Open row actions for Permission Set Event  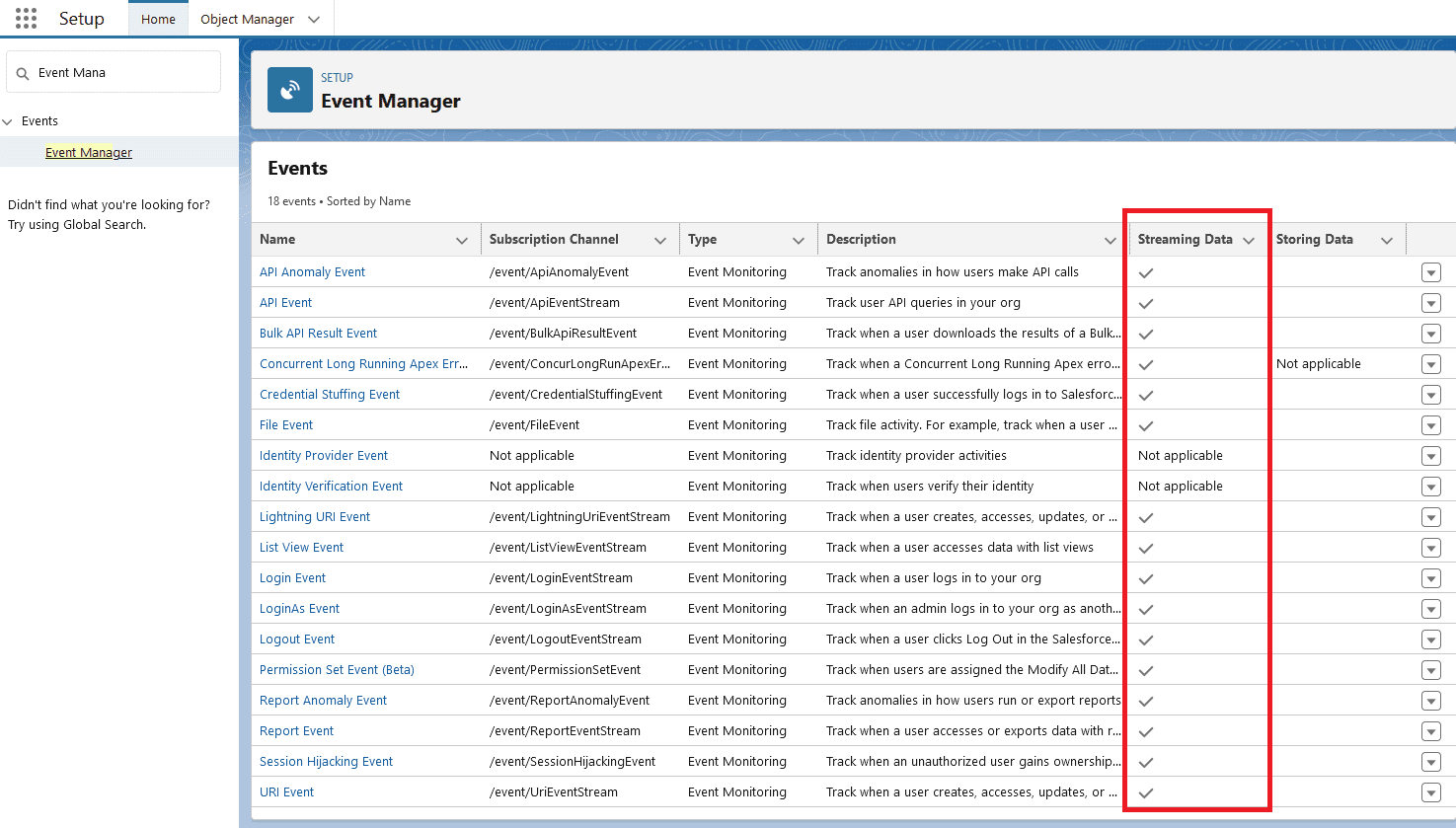point(1431,670)
